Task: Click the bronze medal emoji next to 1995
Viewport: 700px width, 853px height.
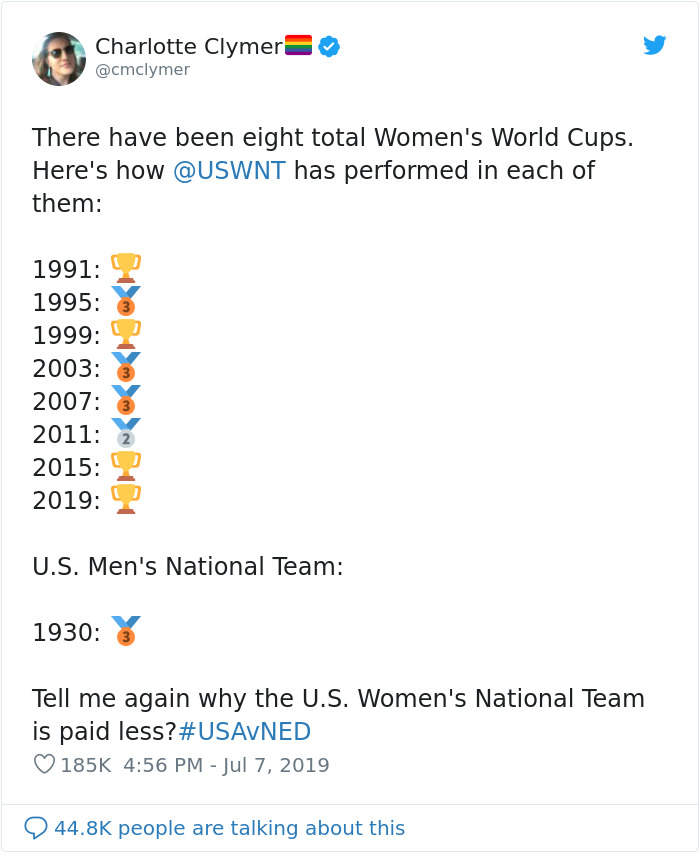Action: pyautogui.click(x=125, y=299)
